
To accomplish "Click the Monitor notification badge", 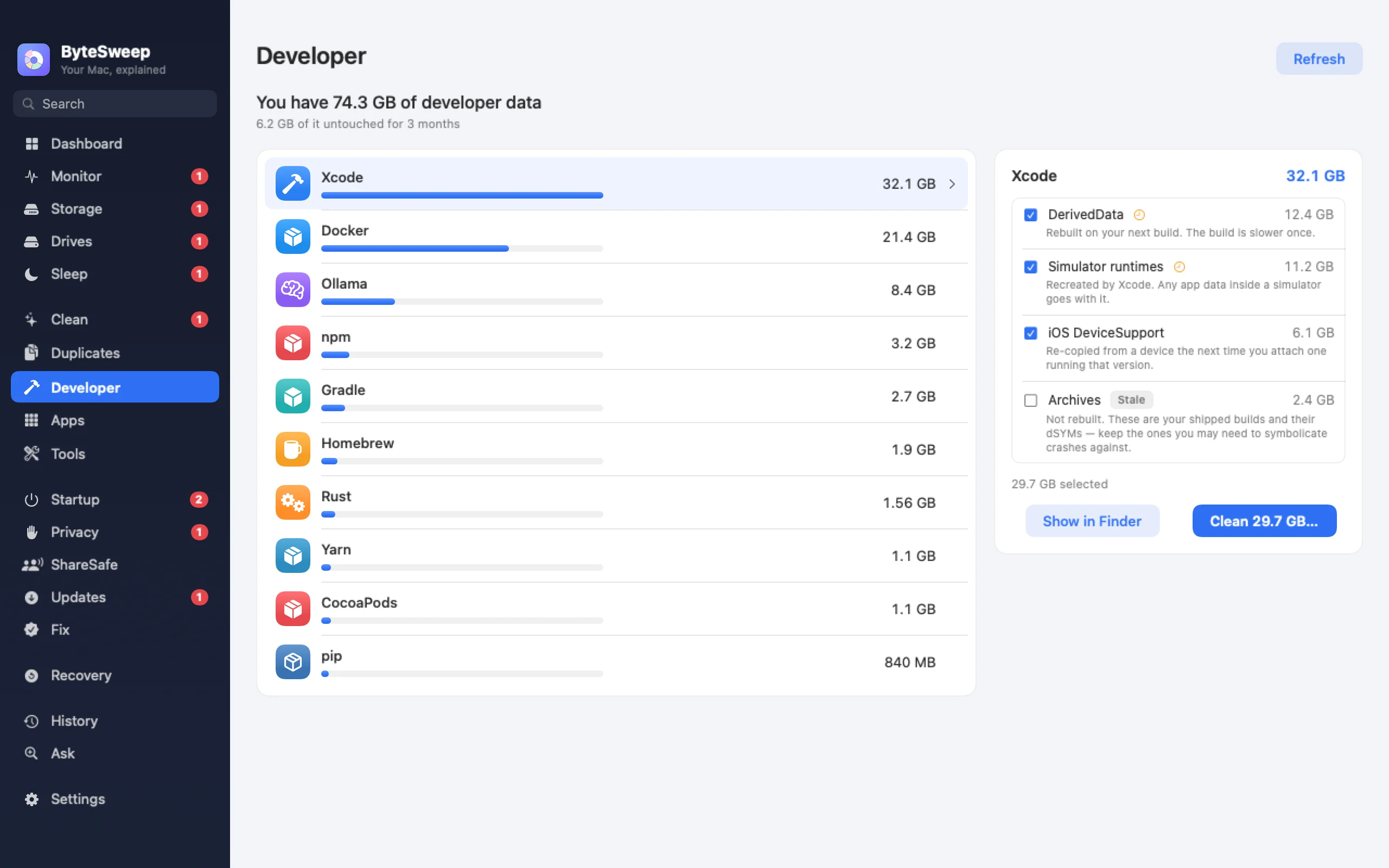I will pyautogui.click(x=199, y=176).
